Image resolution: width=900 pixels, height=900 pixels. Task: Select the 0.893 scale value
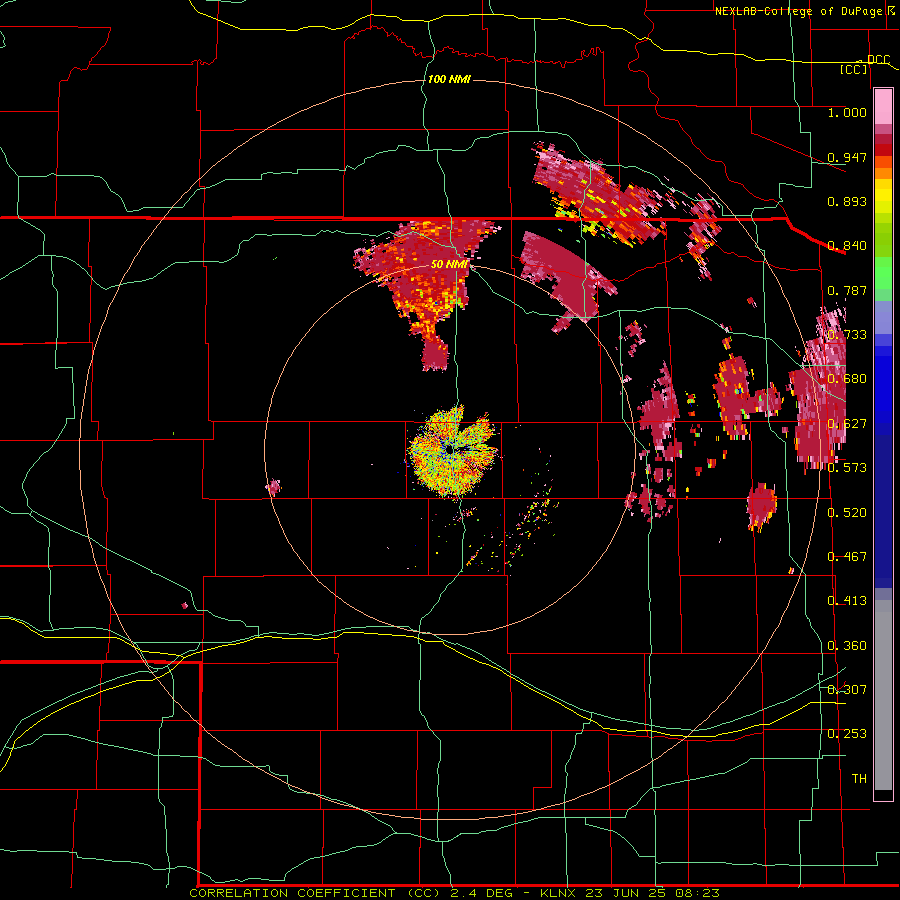click(x=847, y=201)
